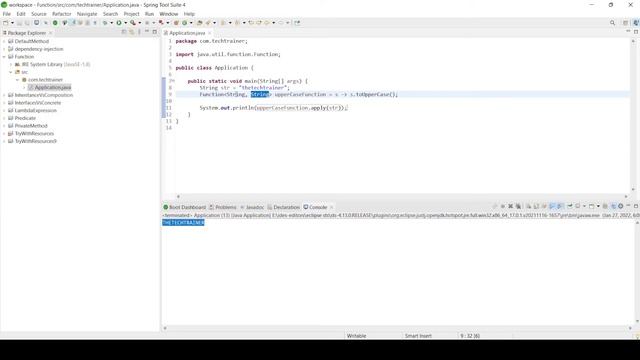Viewport: 640px width, 360px height.
Task: Open the Window menu
Action: pos(169,14)
